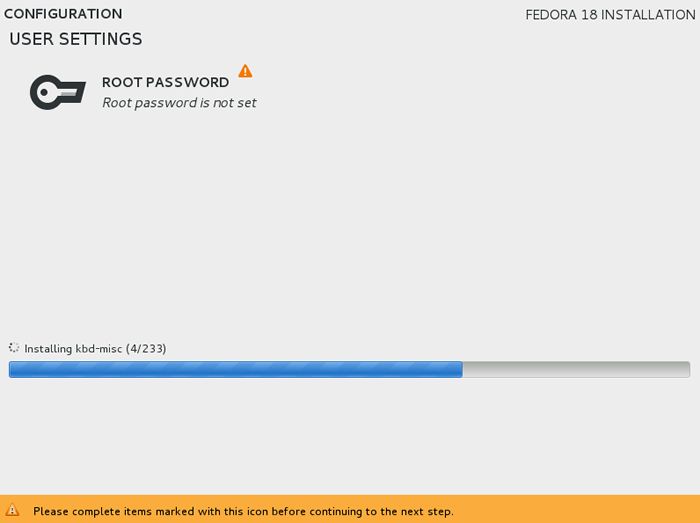
Task: Click the blue filled portion of the progress bar
Action: (x=236, y=369)
